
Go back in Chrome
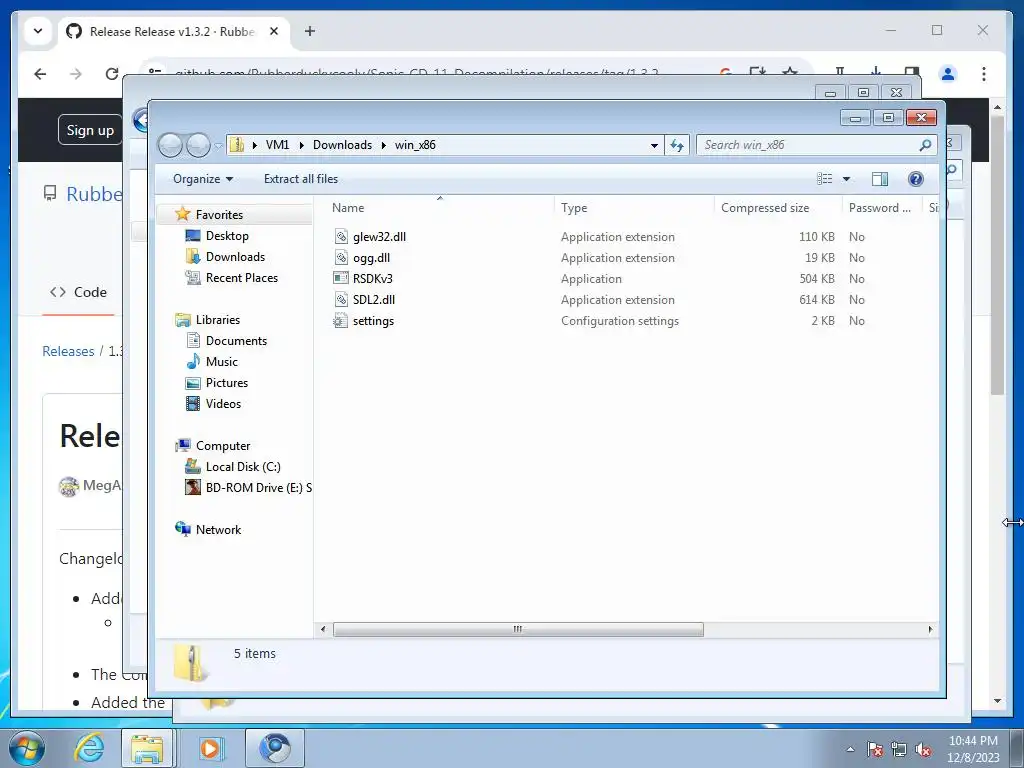coord(40,74)
